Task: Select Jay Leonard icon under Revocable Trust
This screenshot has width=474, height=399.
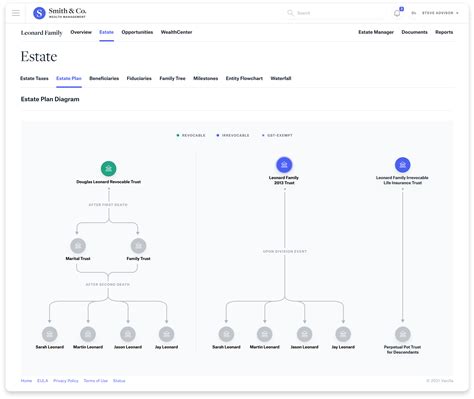Action: pos(166,334)
